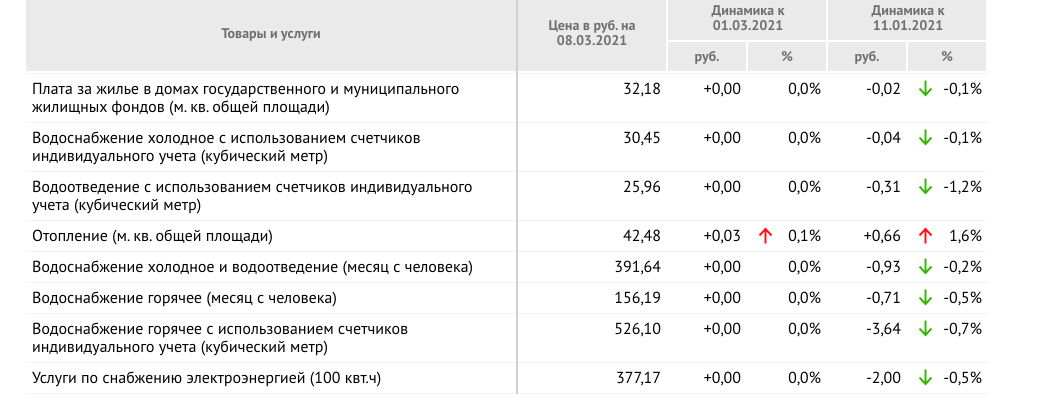Click green down arrow next to -0,7%

click(925, 329)
